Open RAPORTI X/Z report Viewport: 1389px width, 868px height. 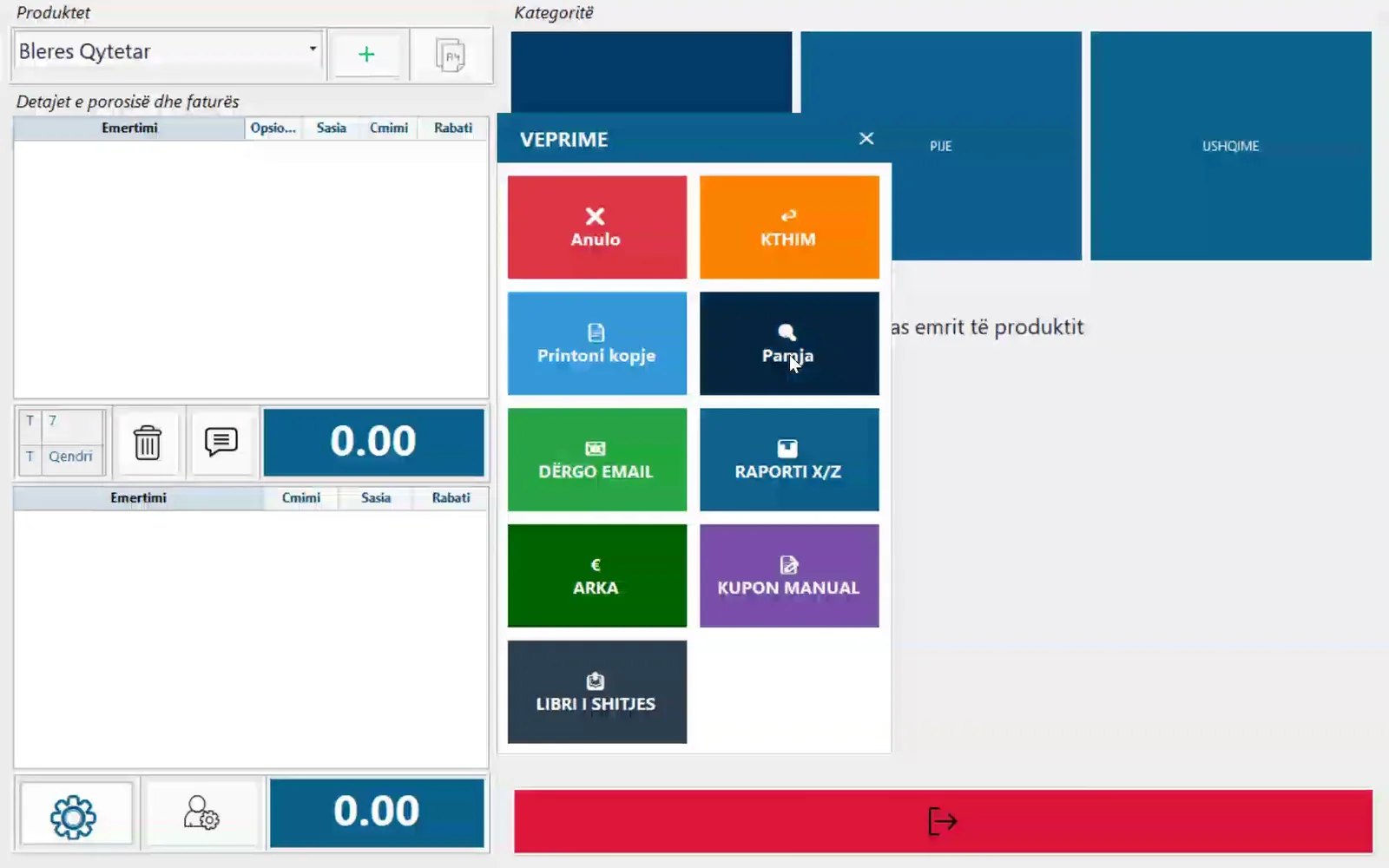click(x=789, y=460)
